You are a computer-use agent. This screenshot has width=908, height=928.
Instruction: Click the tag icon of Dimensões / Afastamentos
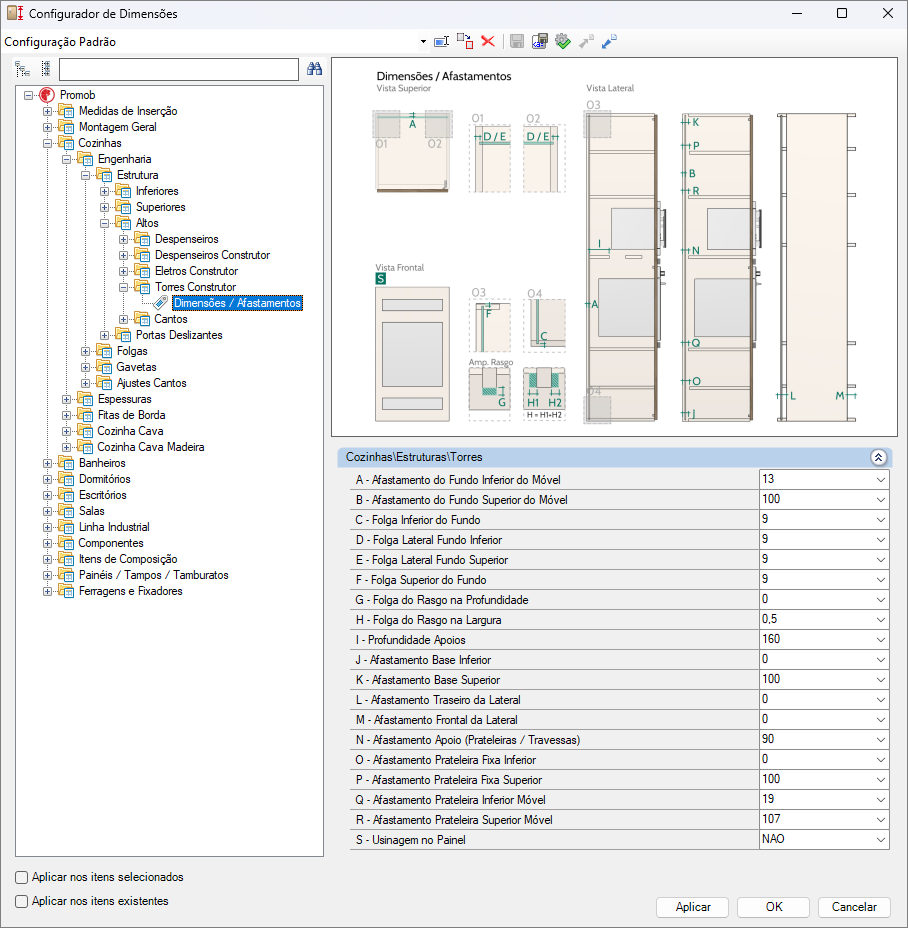[160, 303]
